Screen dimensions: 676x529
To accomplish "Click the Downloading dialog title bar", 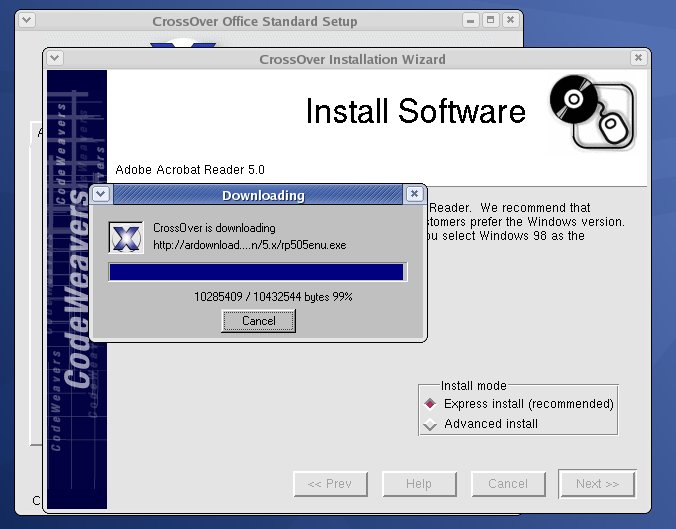I will [x=262, y=195].
